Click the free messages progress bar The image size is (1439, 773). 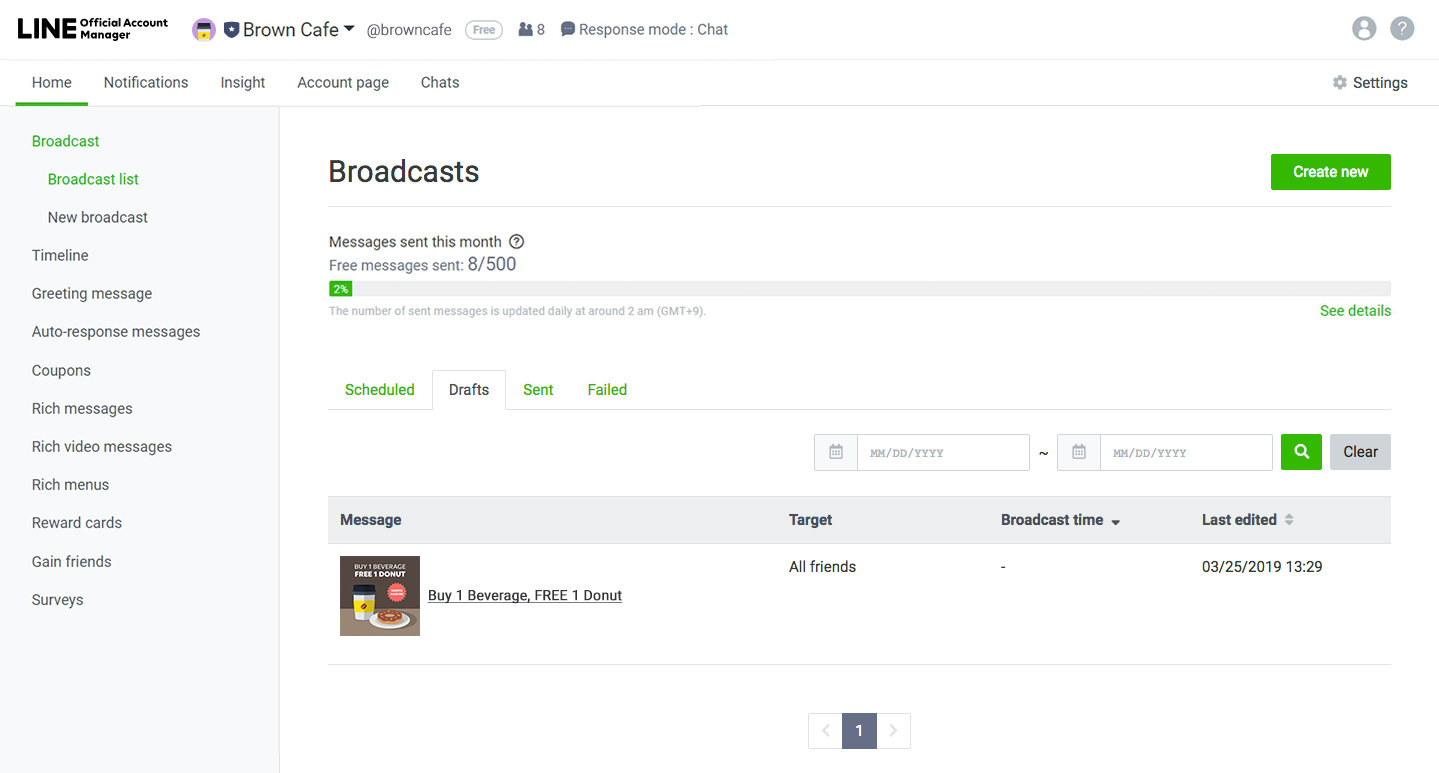point(860,289)
